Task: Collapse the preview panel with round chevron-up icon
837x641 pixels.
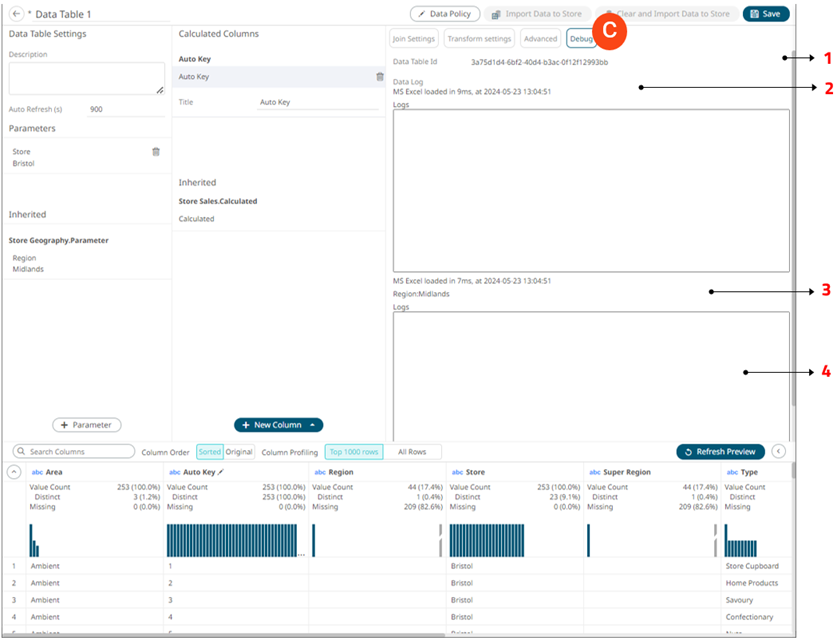Action: click(14, 471)
